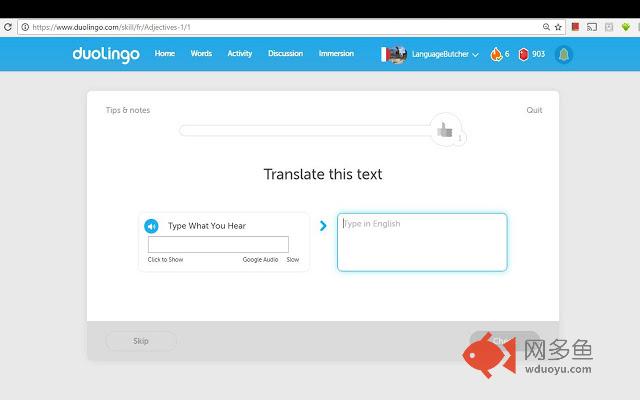Image resolution: width=640 pixels, height=400 pixels.
Task: Click the gray square extension icon
Action: click(x=609, y=27)
